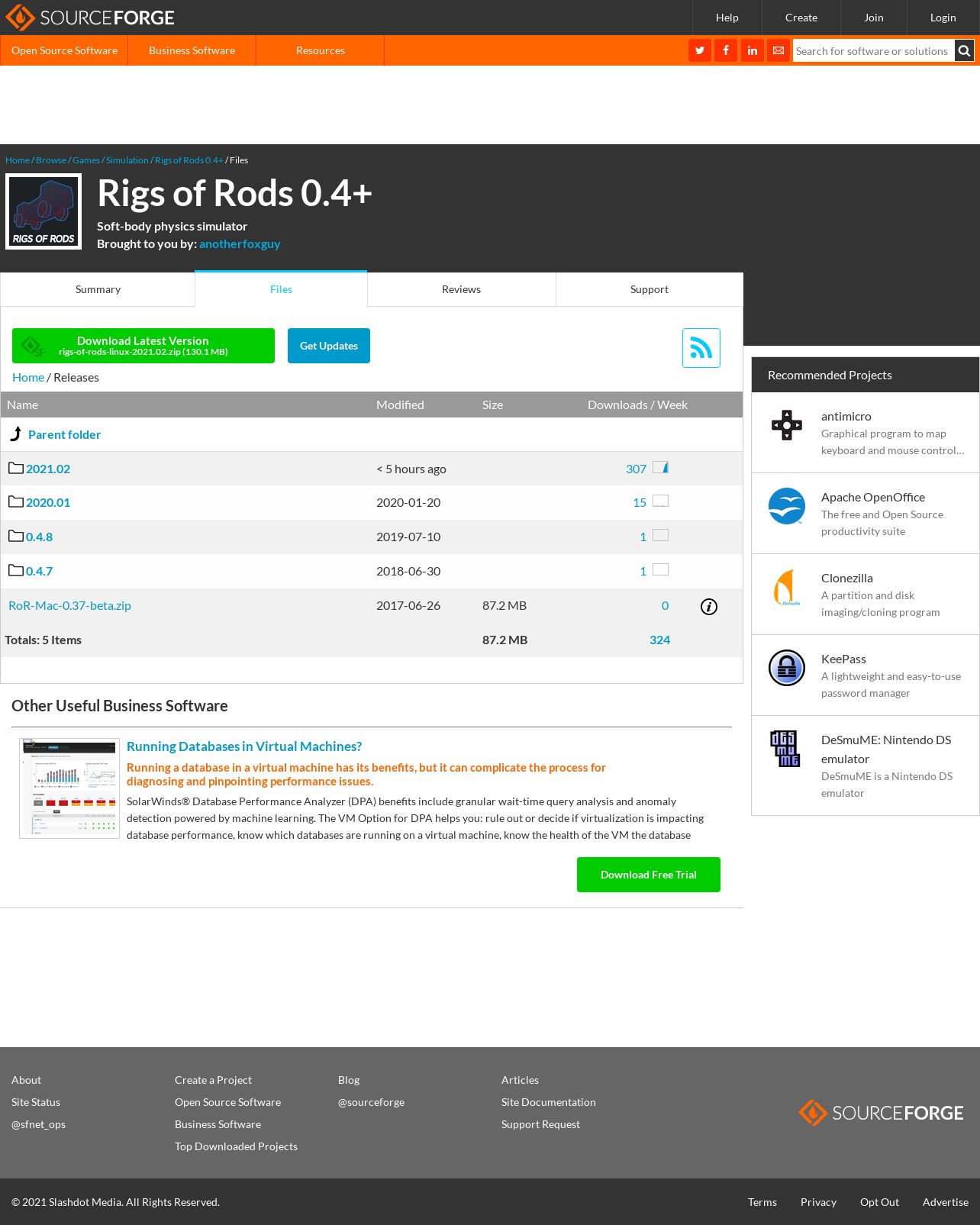Open the Resources menu
The width and height of the screenshot is (980, 1225).
click(321, 50)
